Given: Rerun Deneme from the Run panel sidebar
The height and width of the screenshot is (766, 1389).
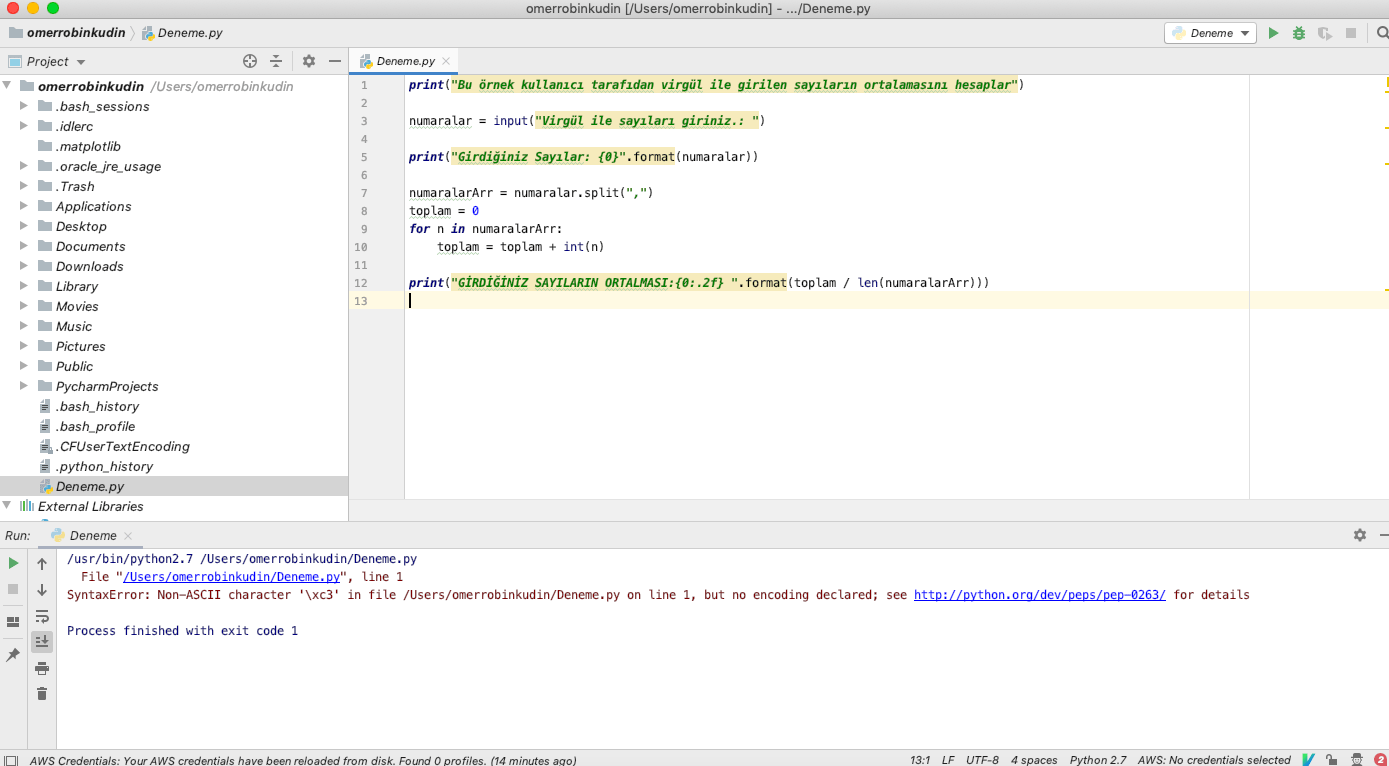Looking at the screenshot, I should [13, 563].
